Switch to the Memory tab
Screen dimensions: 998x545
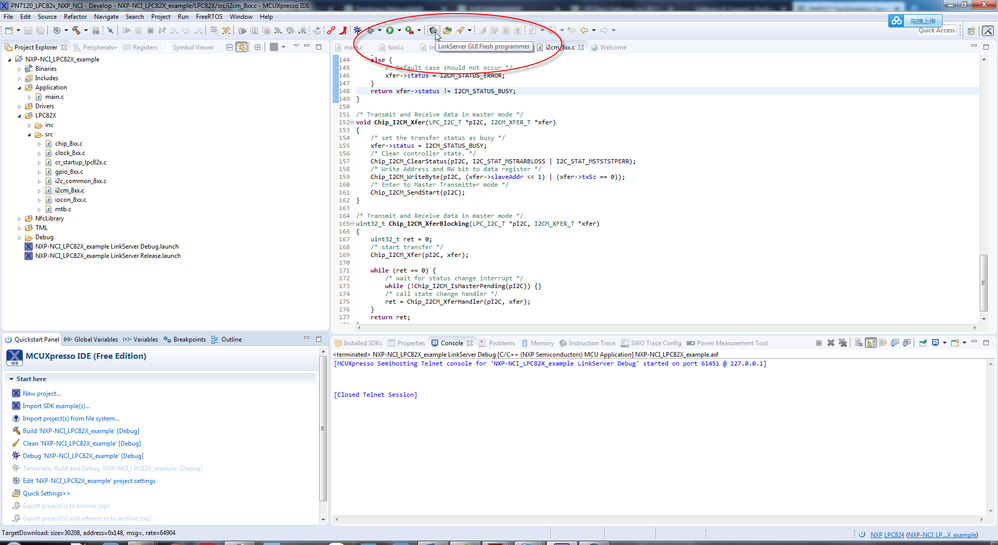point(537,343)
